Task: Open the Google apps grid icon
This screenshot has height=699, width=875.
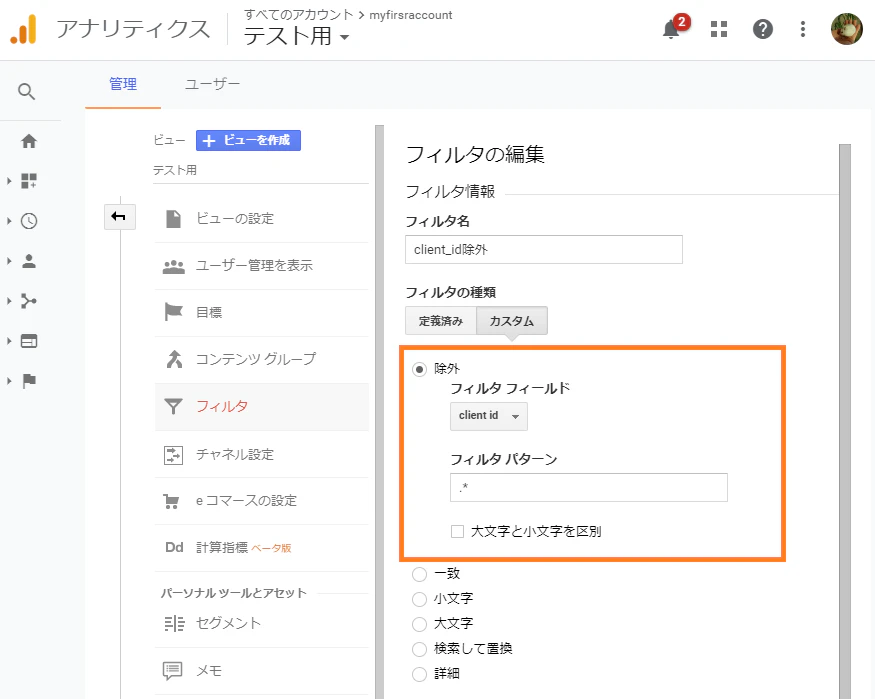Action: (x=718, y=29)
